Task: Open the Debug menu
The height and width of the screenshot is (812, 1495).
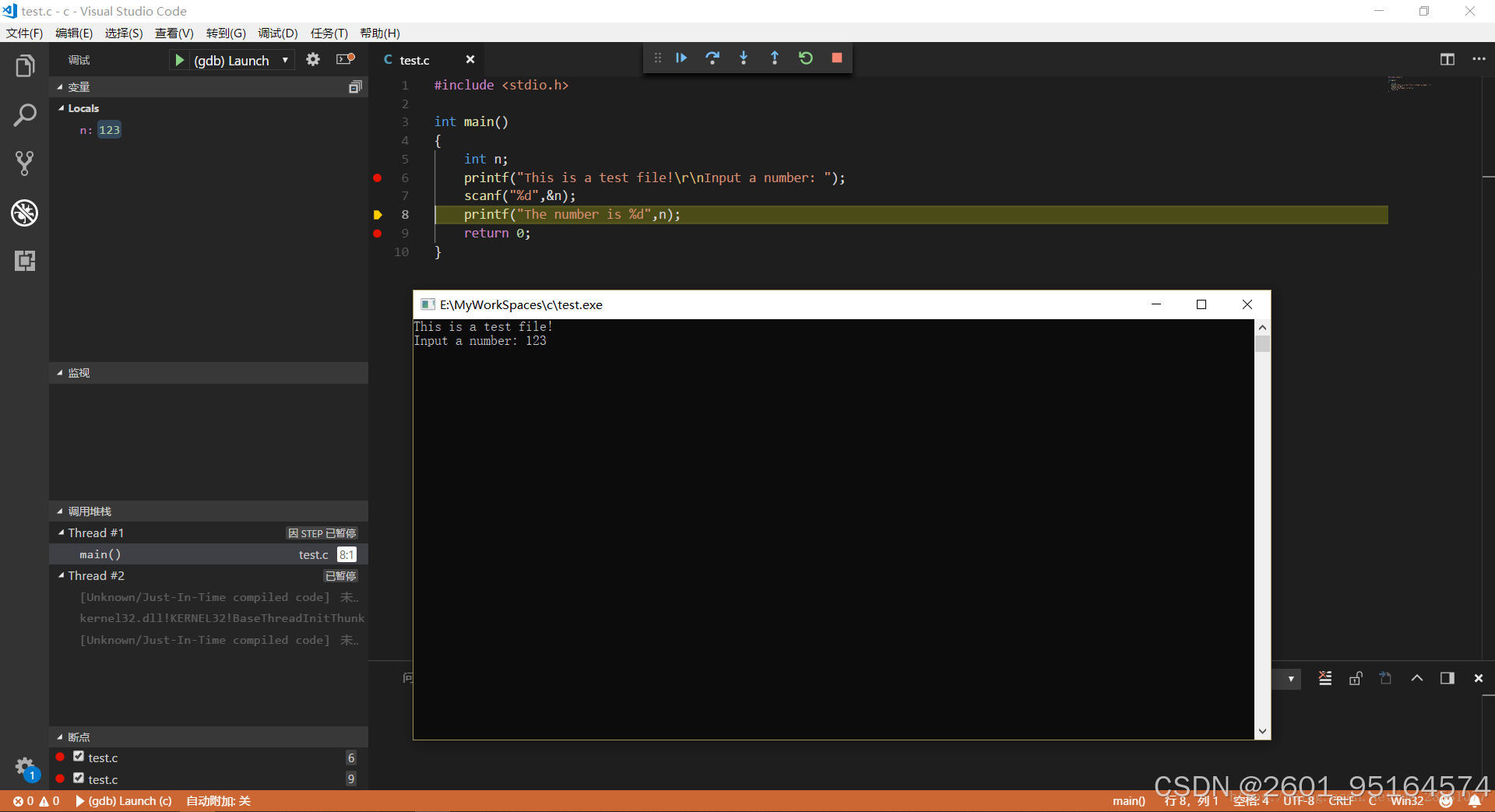Action: point(278,33)
